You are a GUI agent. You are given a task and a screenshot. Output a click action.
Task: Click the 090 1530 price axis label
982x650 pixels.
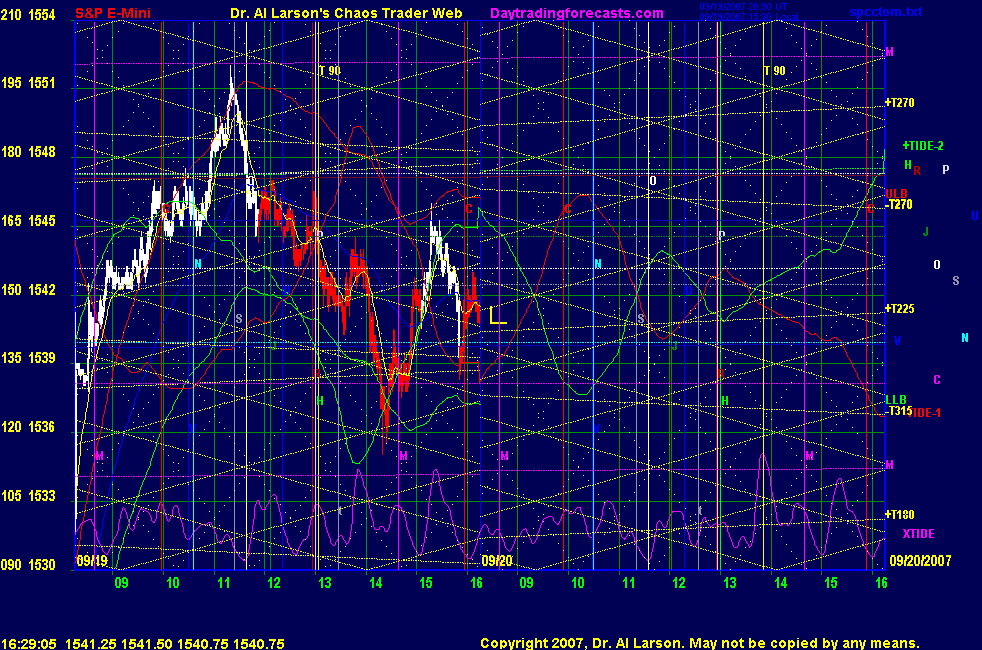coord(28,565)
